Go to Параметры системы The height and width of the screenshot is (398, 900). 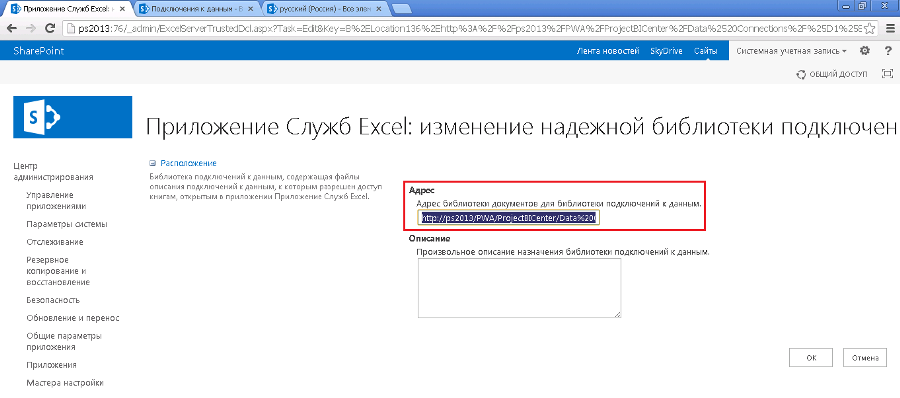pos(67,224)
